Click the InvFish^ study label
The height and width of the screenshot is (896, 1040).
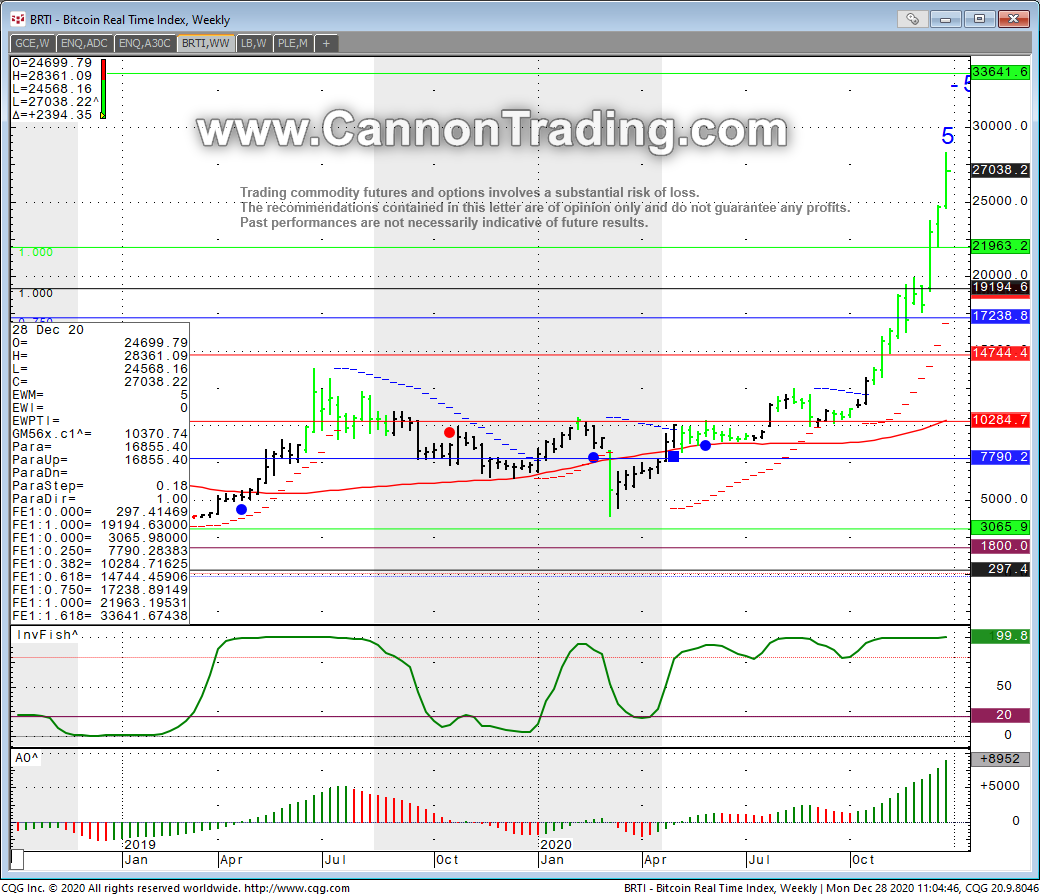coord(46,636)
